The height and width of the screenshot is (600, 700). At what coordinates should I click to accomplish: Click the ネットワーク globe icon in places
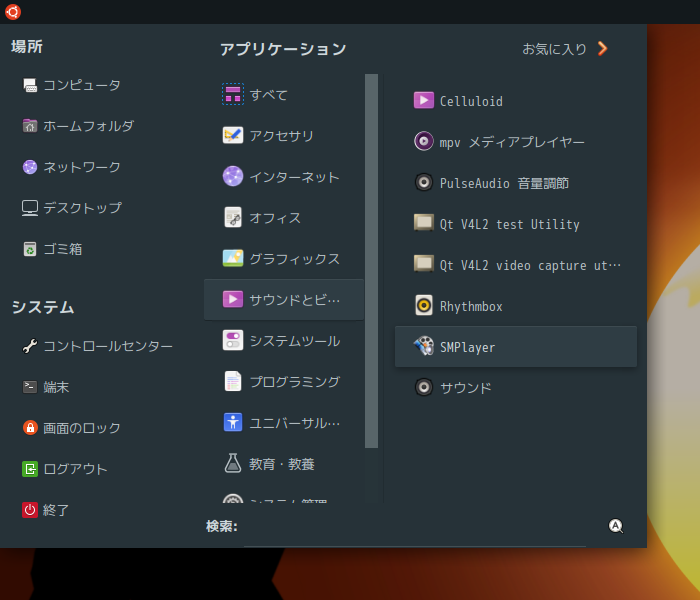click(30, 167)
